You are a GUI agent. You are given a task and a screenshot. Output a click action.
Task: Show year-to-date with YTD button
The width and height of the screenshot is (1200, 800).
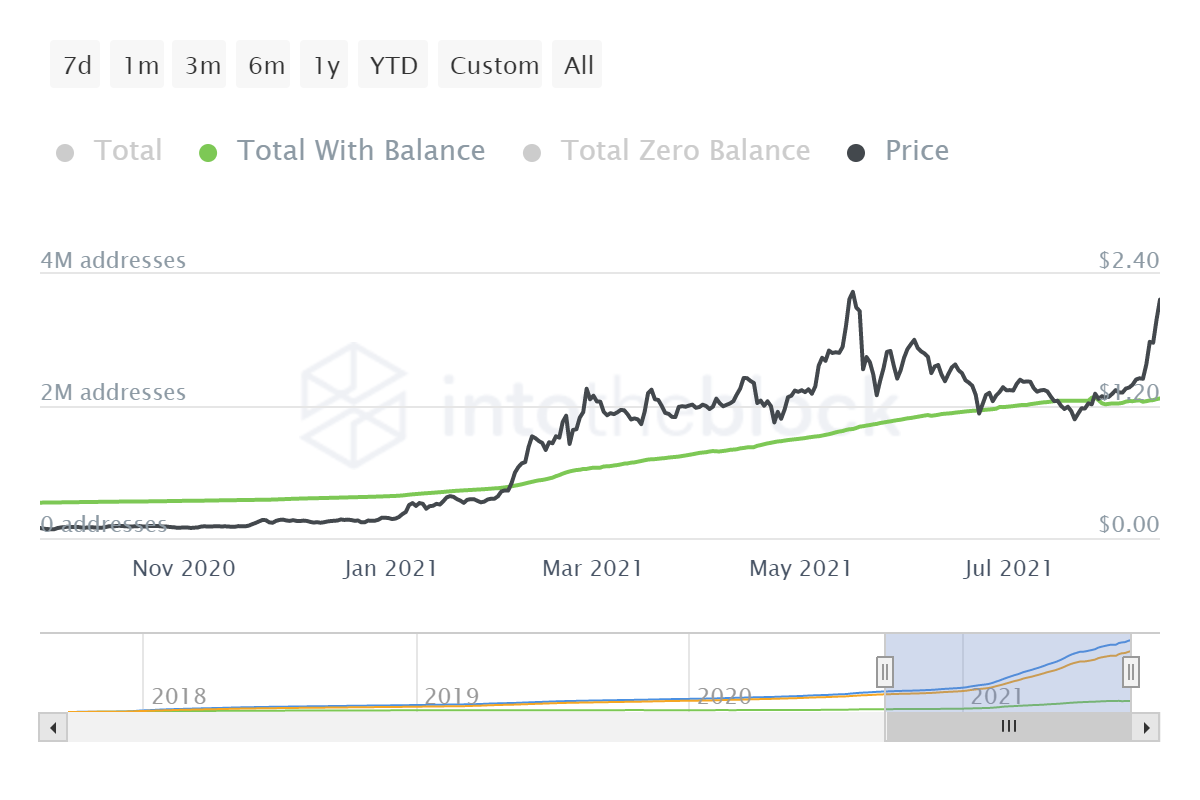tap(393, 66)
